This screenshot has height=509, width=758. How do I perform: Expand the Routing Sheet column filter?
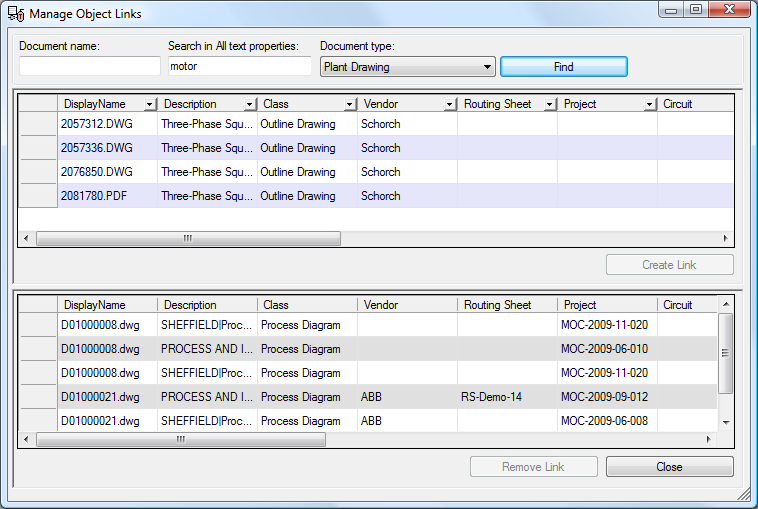coord(550,104)
